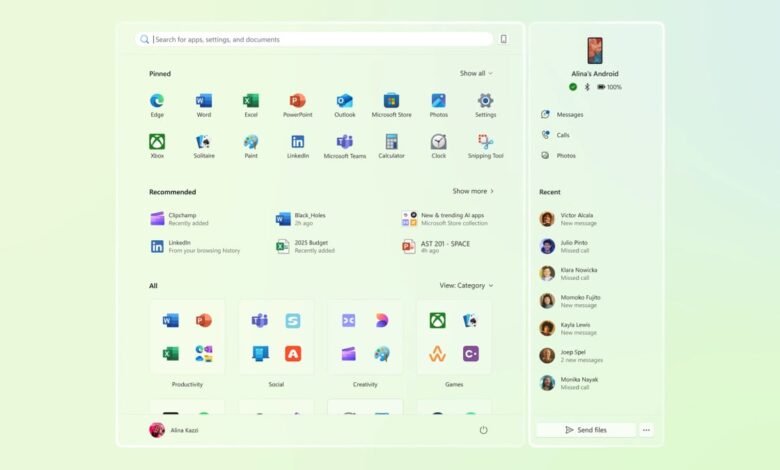The width and height of the screenshot is (780, 470).
Task: Click the Send files button
Action: pyautogui.click(x=586, y=430)
